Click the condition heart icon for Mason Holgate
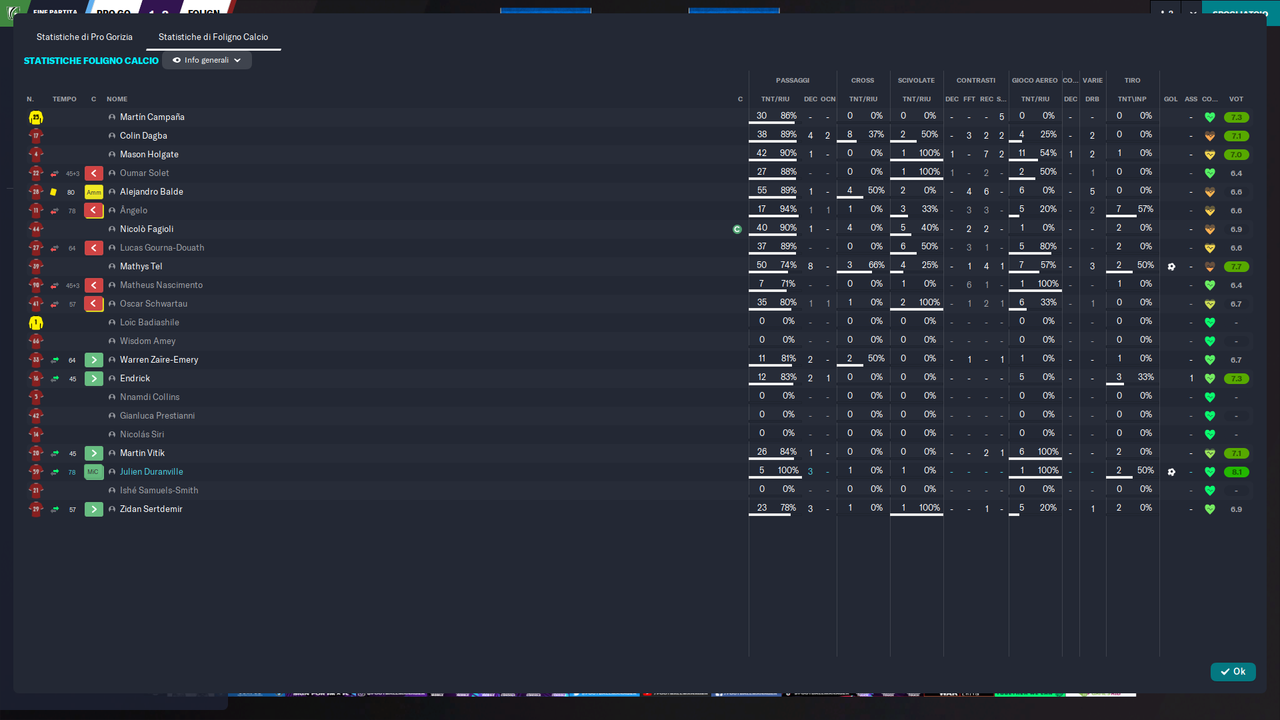The height and width of the screenshot is (720, 1280). coord(1209,155)
